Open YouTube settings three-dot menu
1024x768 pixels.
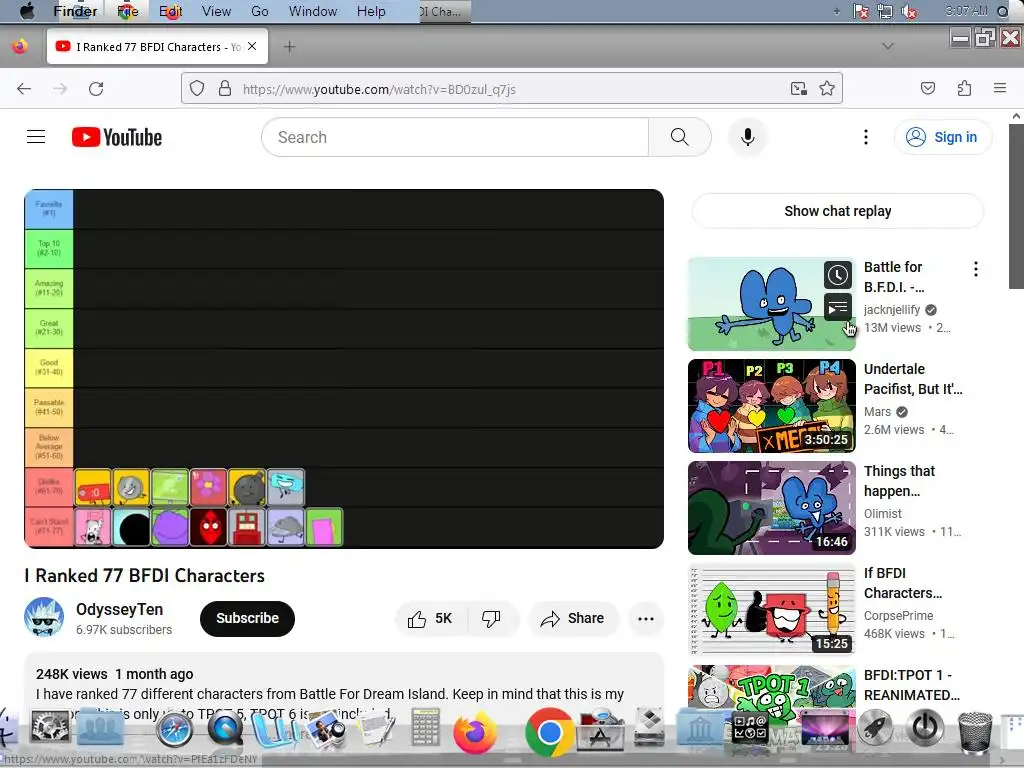coord(866,137)
